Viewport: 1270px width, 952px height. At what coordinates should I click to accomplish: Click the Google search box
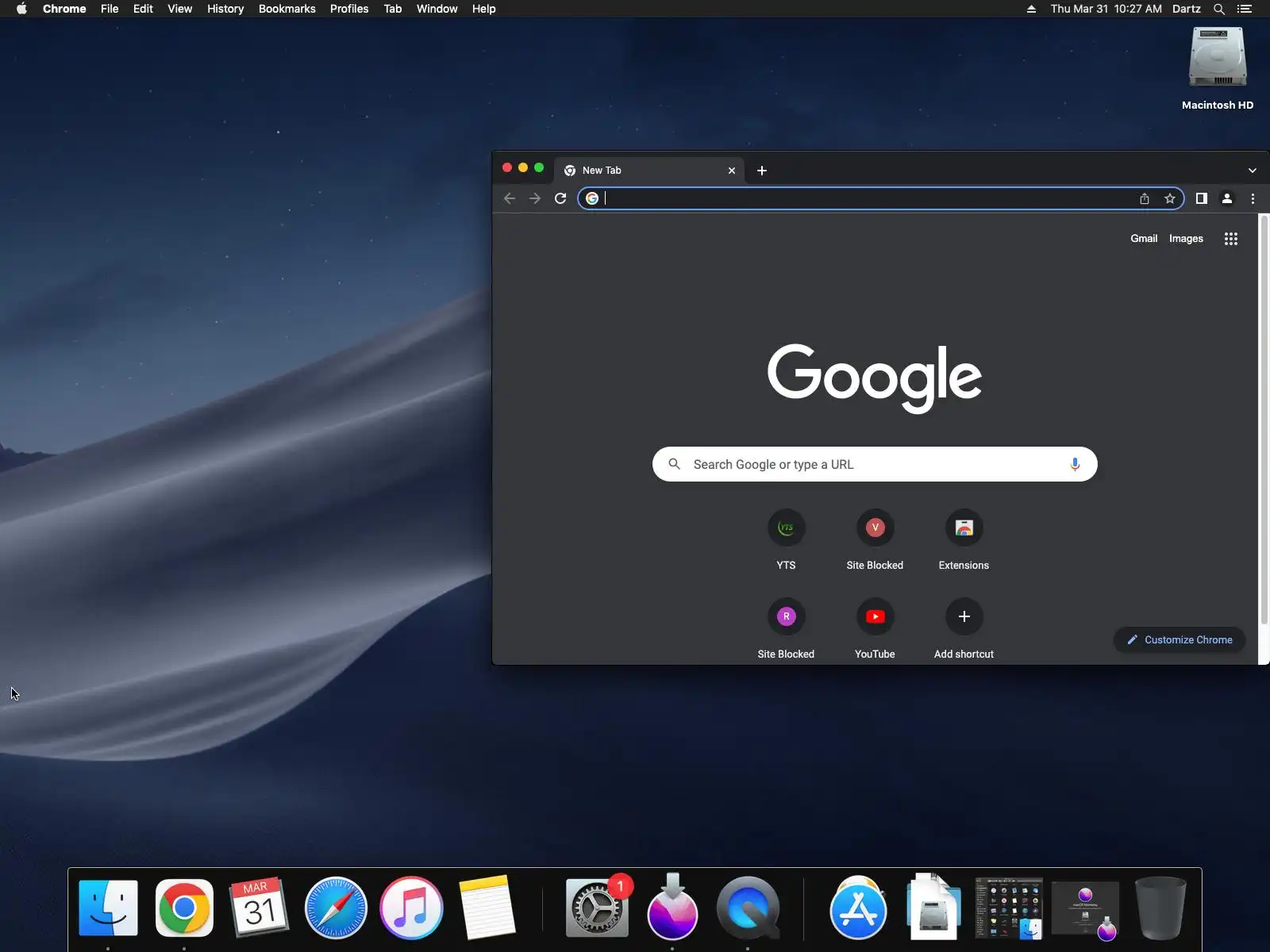click(875, 464)
